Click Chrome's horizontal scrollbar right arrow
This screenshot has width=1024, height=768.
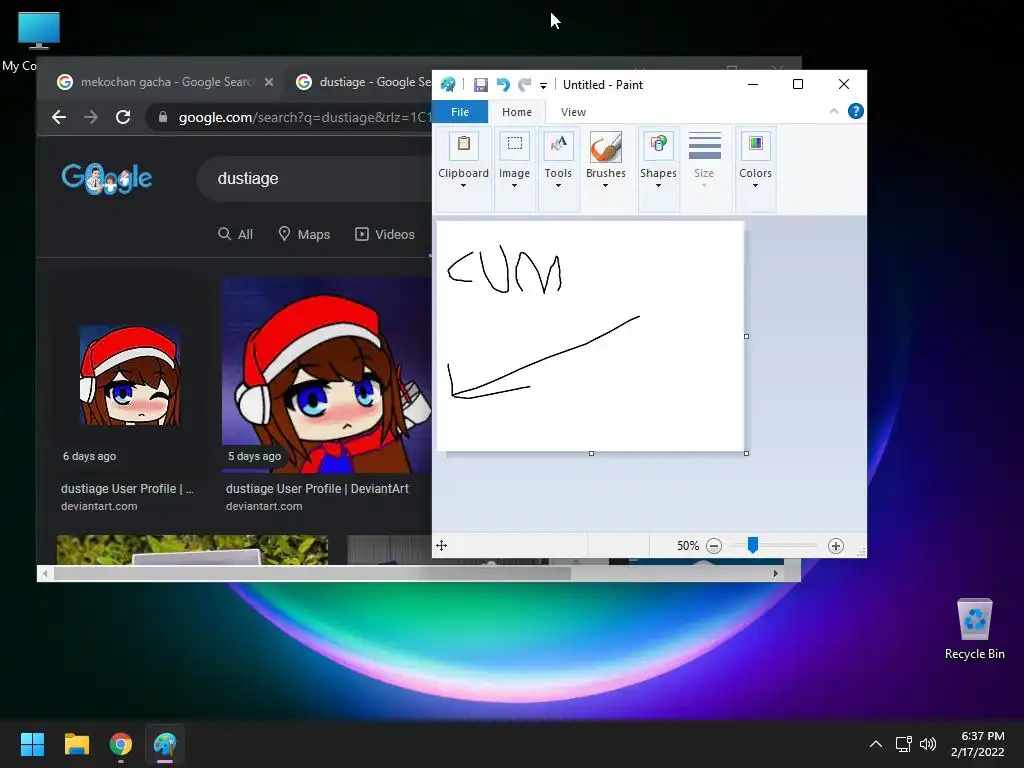tap(775, 573)
